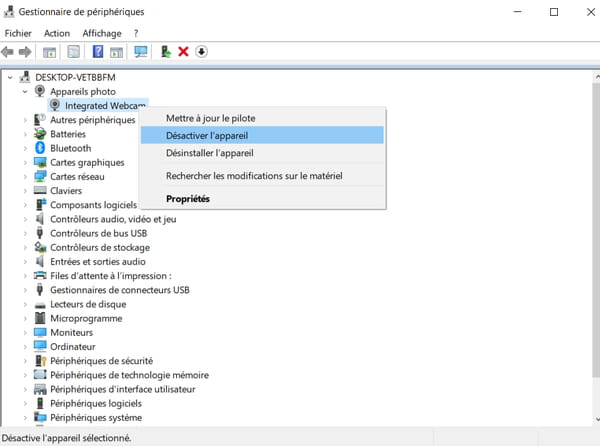Open Propriétés from the context menu
Screen dimensions: 600x446
(262, 199)
